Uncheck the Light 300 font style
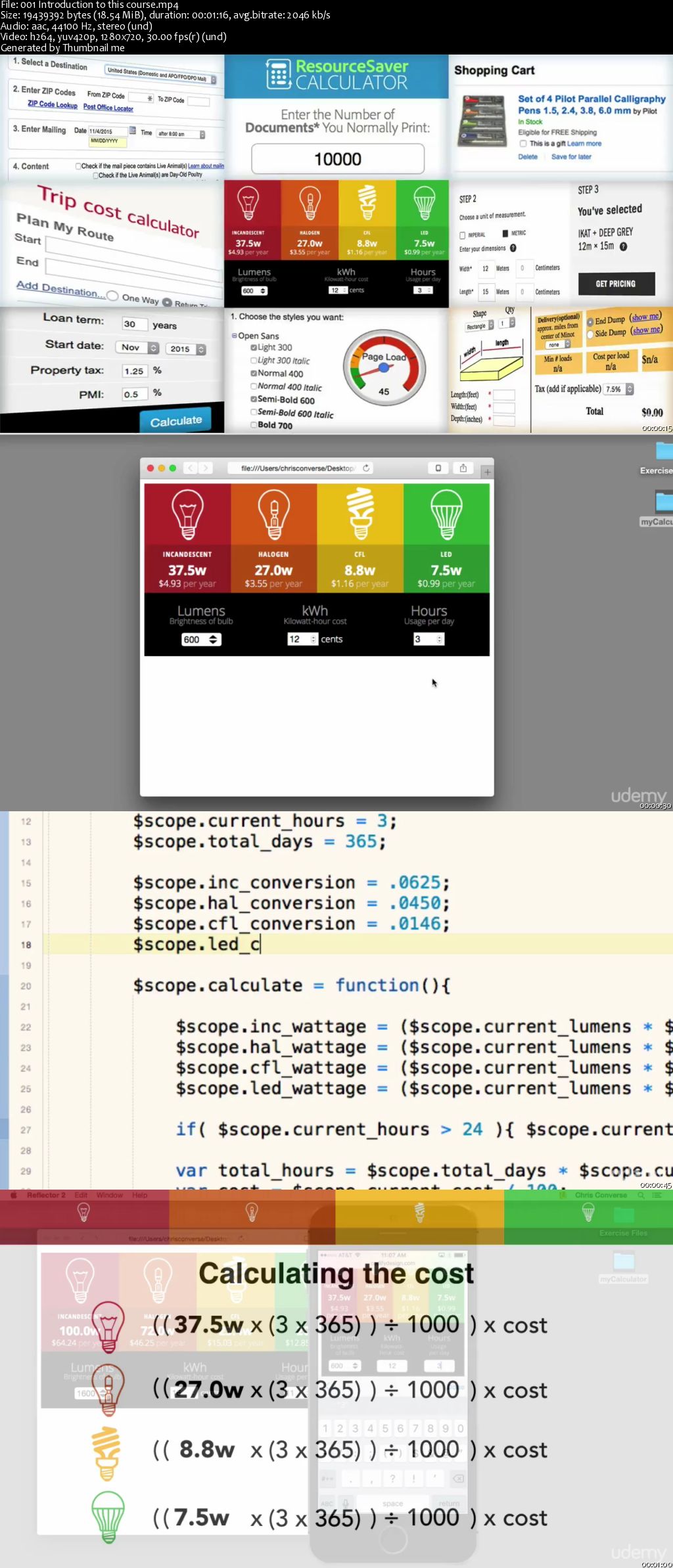 click(x=254, y=347)
